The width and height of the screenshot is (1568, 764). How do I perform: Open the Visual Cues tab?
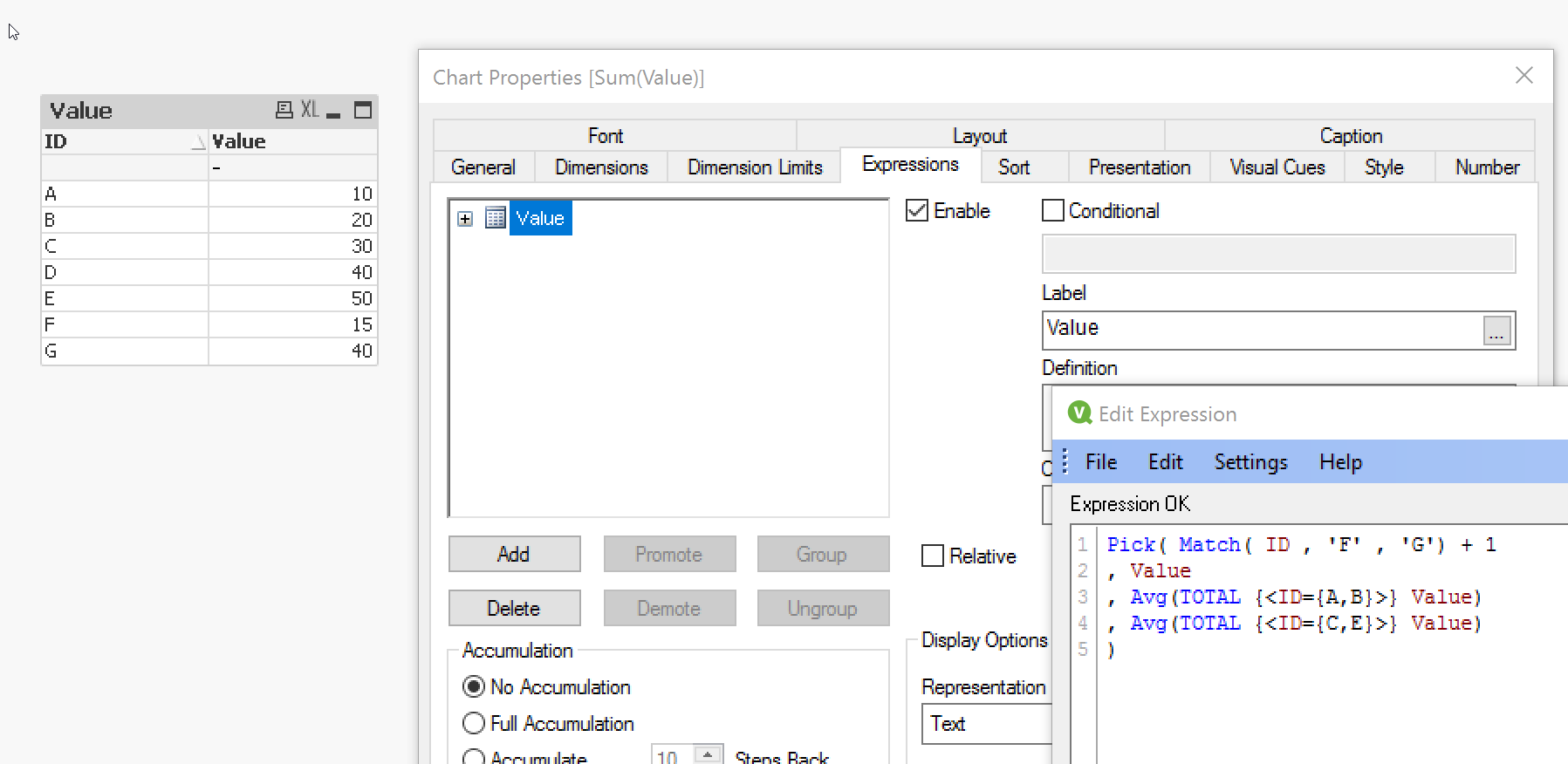coord(1277,167)
